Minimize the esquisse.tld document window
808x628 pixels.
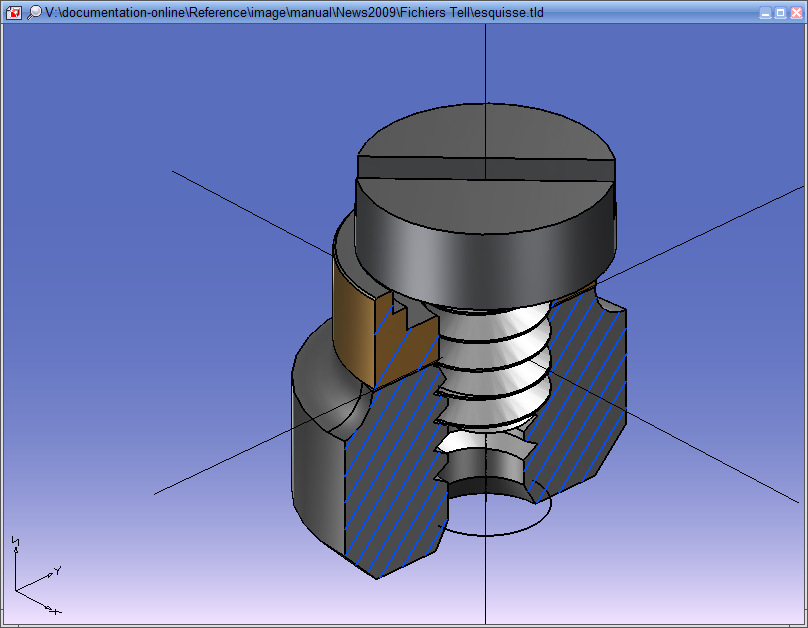[765, 13]
